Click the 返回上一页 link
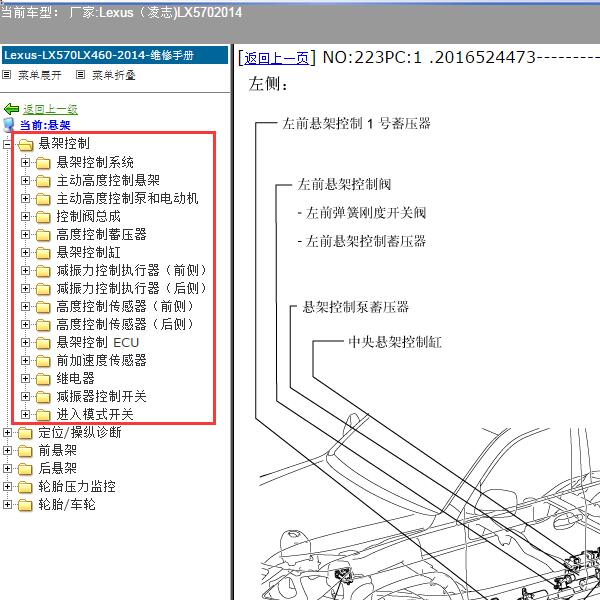This screenshot has width=600, height=600. pos(276,58)
